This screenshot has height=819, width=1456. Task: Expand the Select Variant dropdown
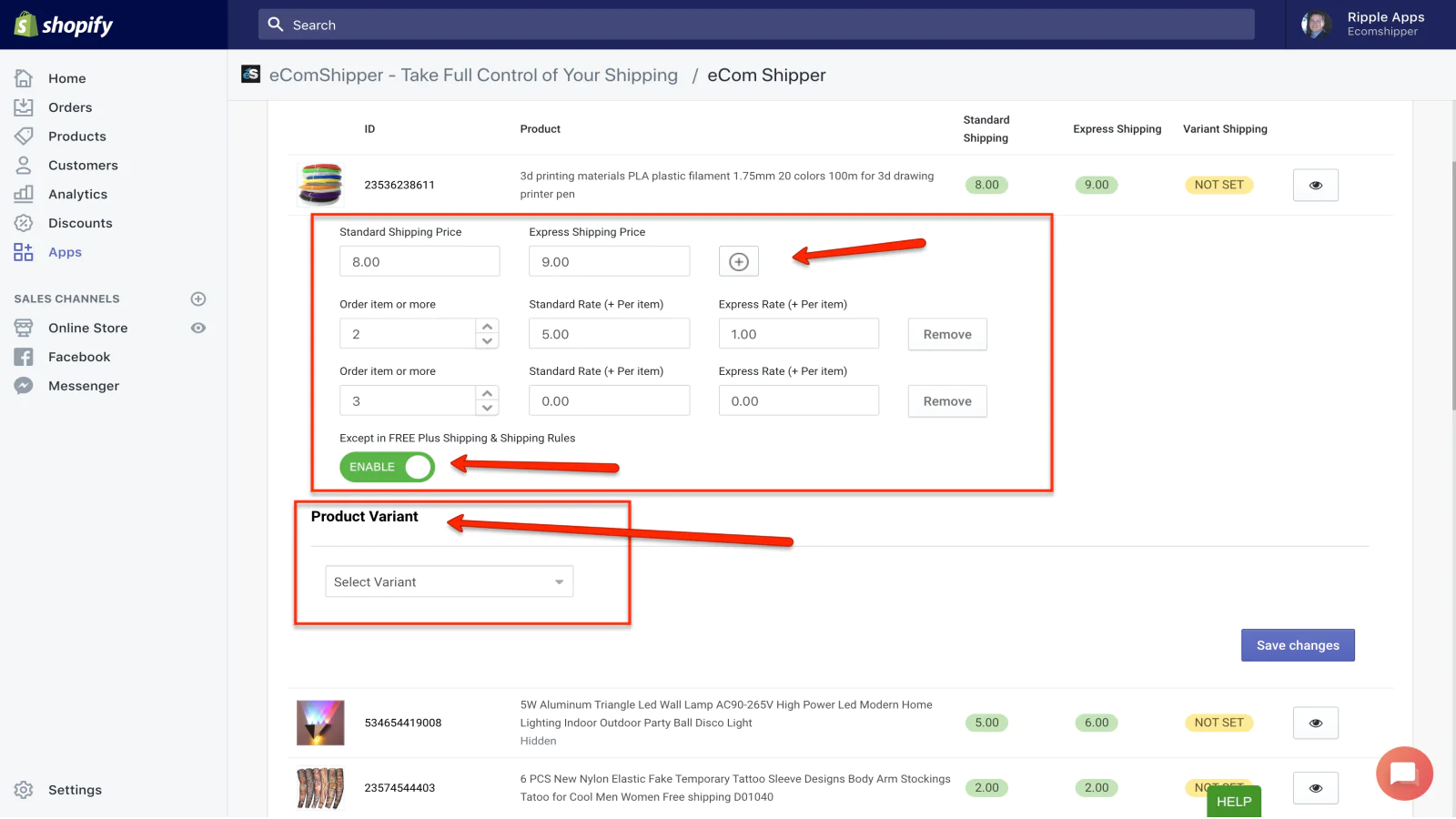450,581
